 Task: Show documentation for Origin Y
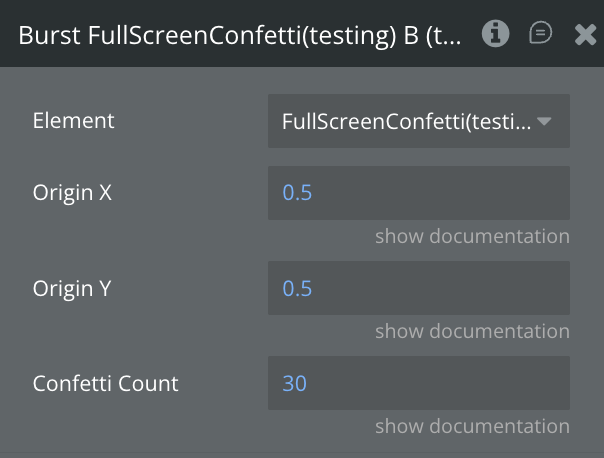(x=472, y=331)
